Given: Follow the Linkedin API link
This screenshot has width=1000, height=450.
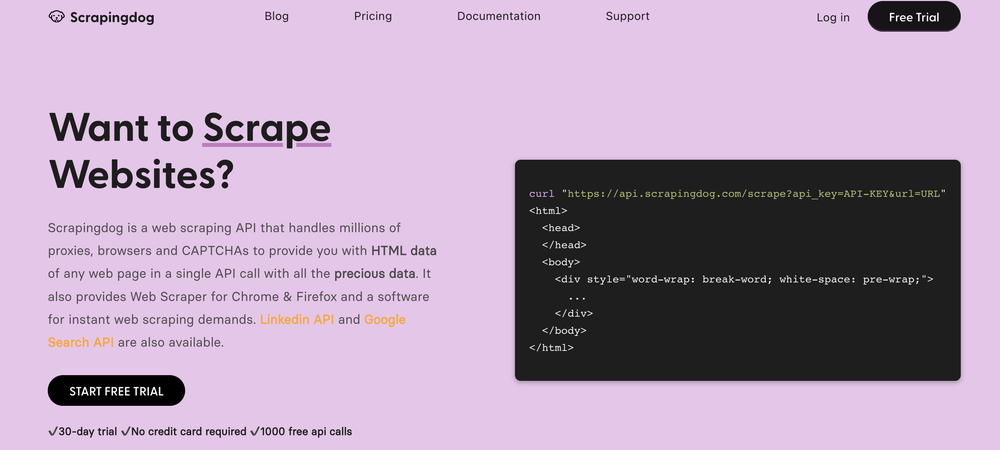Looking at the screenshot, I should click(x=297, y=319).
